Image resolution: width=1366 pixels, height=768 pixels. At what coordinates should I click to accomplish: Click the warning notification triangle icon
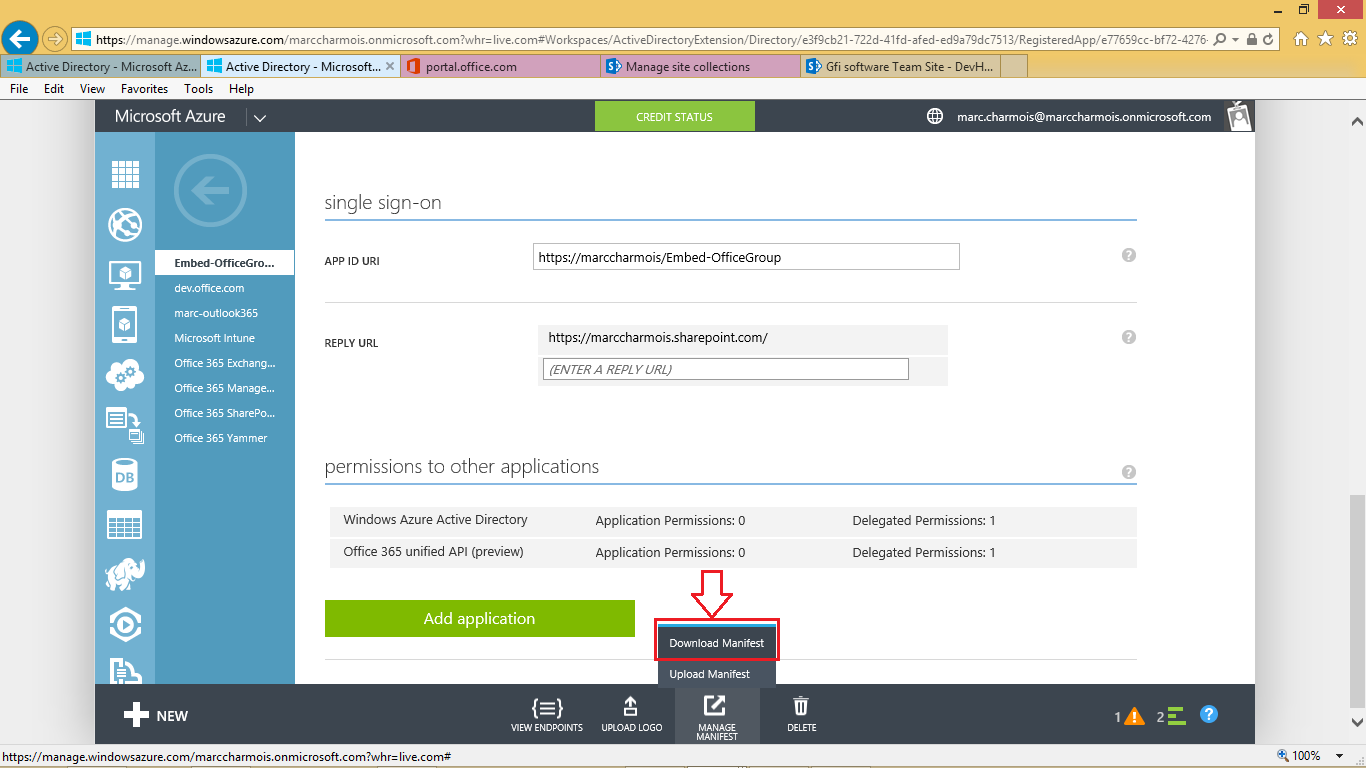[x=1134, y=715]
